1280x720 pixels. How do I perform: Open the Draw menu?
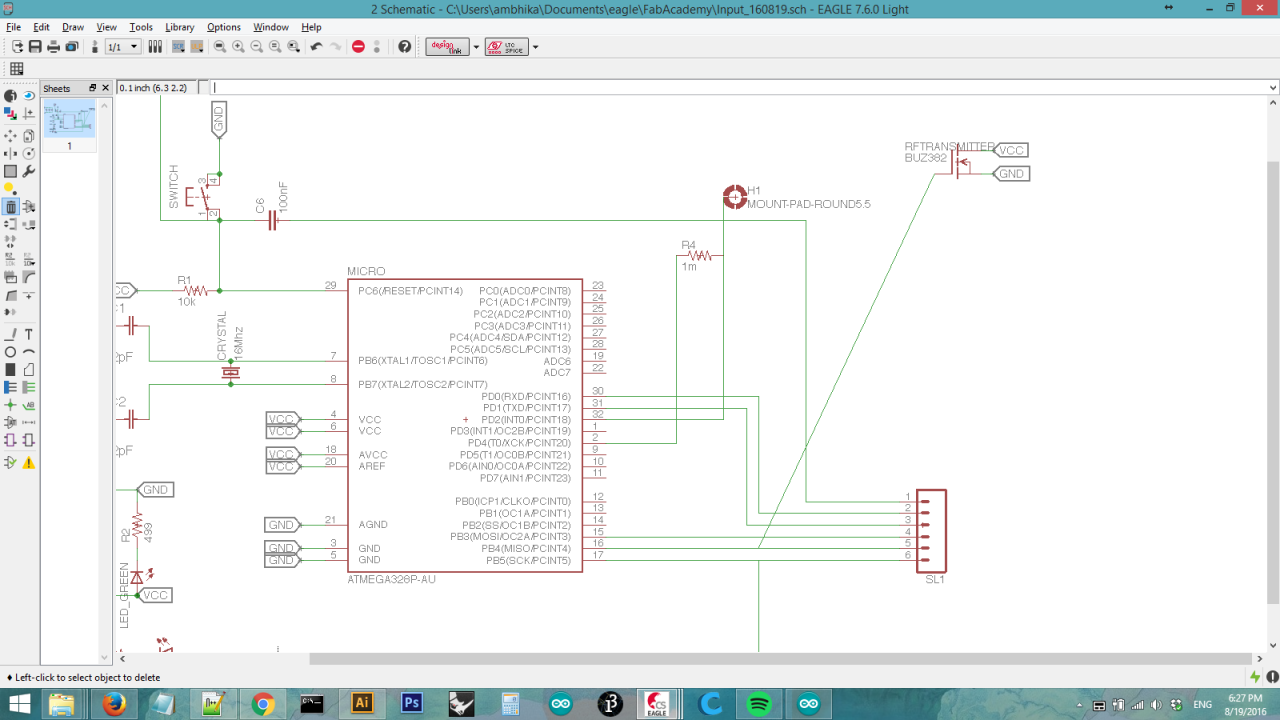73,27
